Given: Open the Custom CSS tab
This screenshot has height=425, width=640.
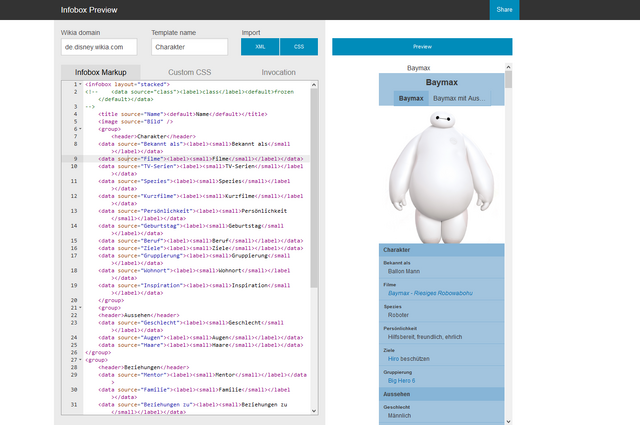Looking at the screenshot, I should coord(189,72).
